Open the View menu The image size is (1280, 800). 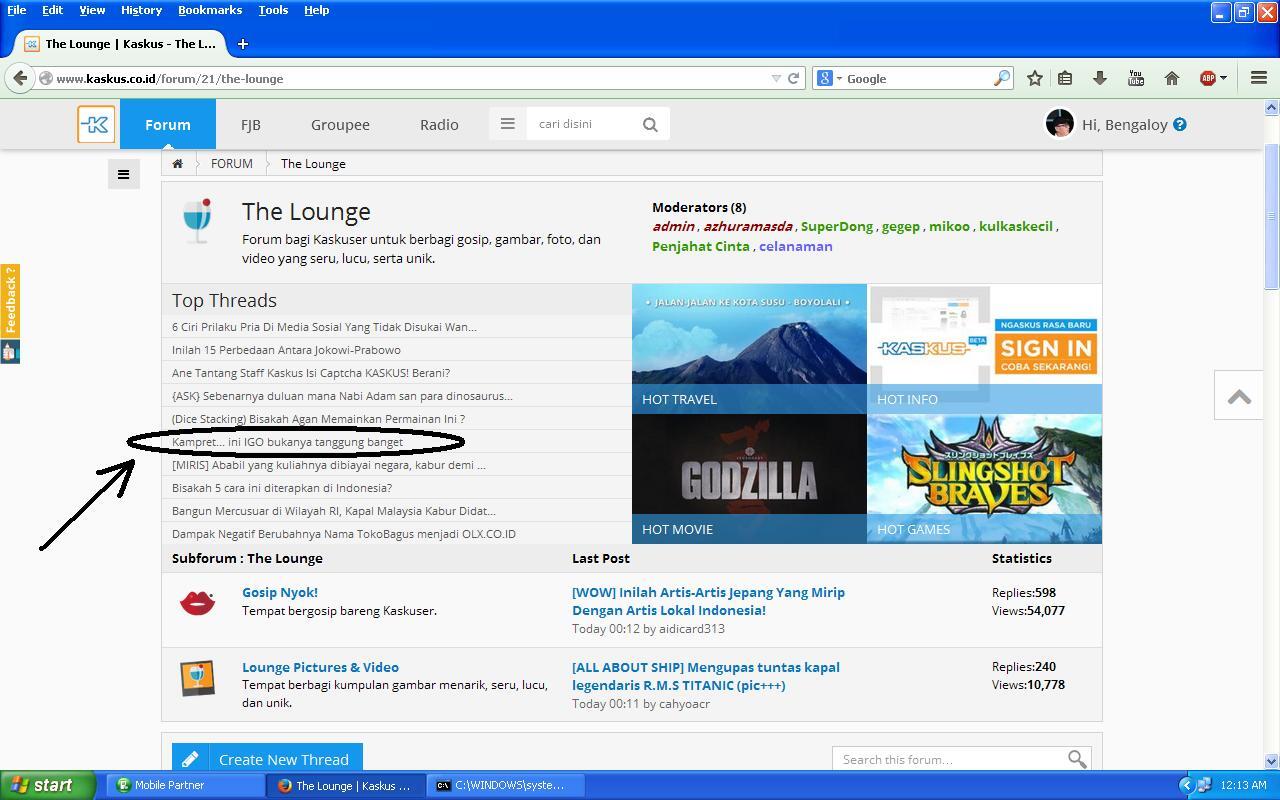click(92, 10)
